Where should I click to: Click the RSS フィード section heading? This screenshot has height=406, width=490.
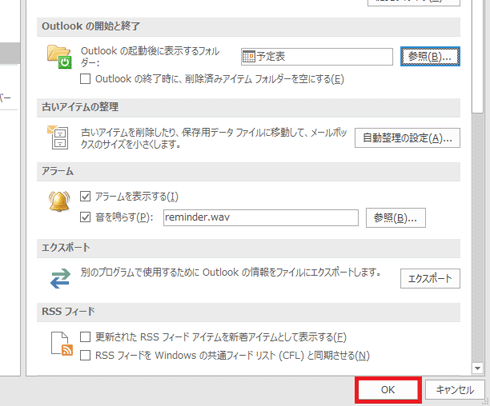[68, 312]
